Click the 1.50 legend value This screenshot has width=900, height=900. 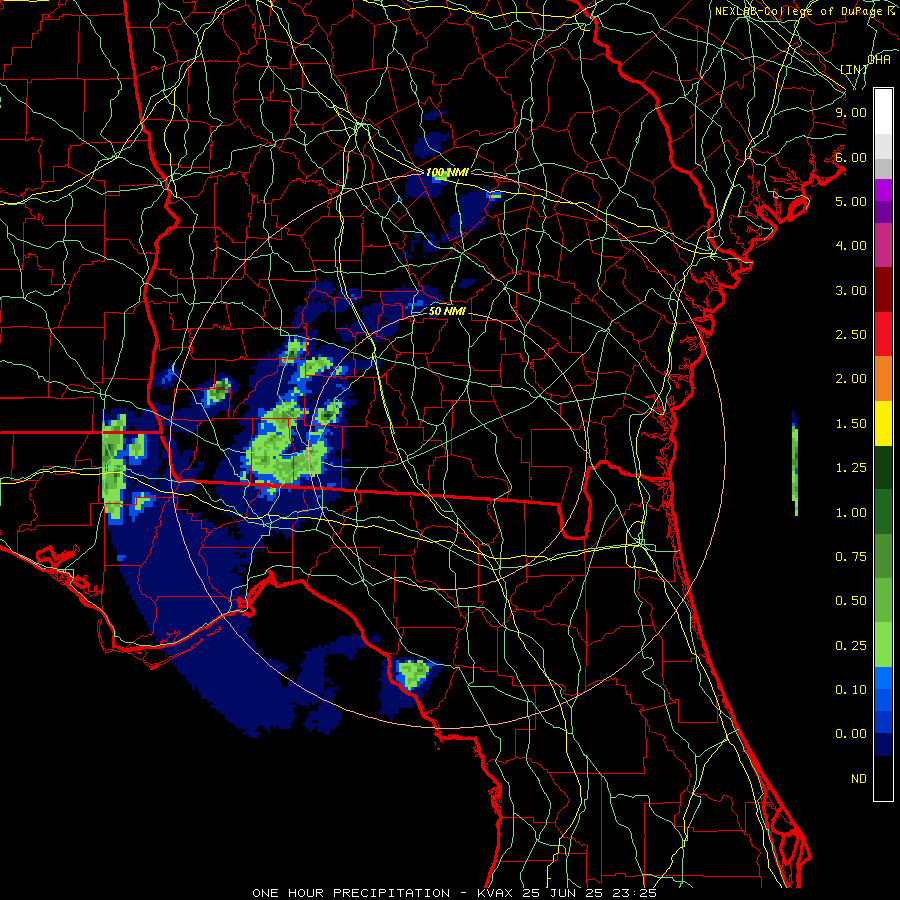[x=851, y=424]
